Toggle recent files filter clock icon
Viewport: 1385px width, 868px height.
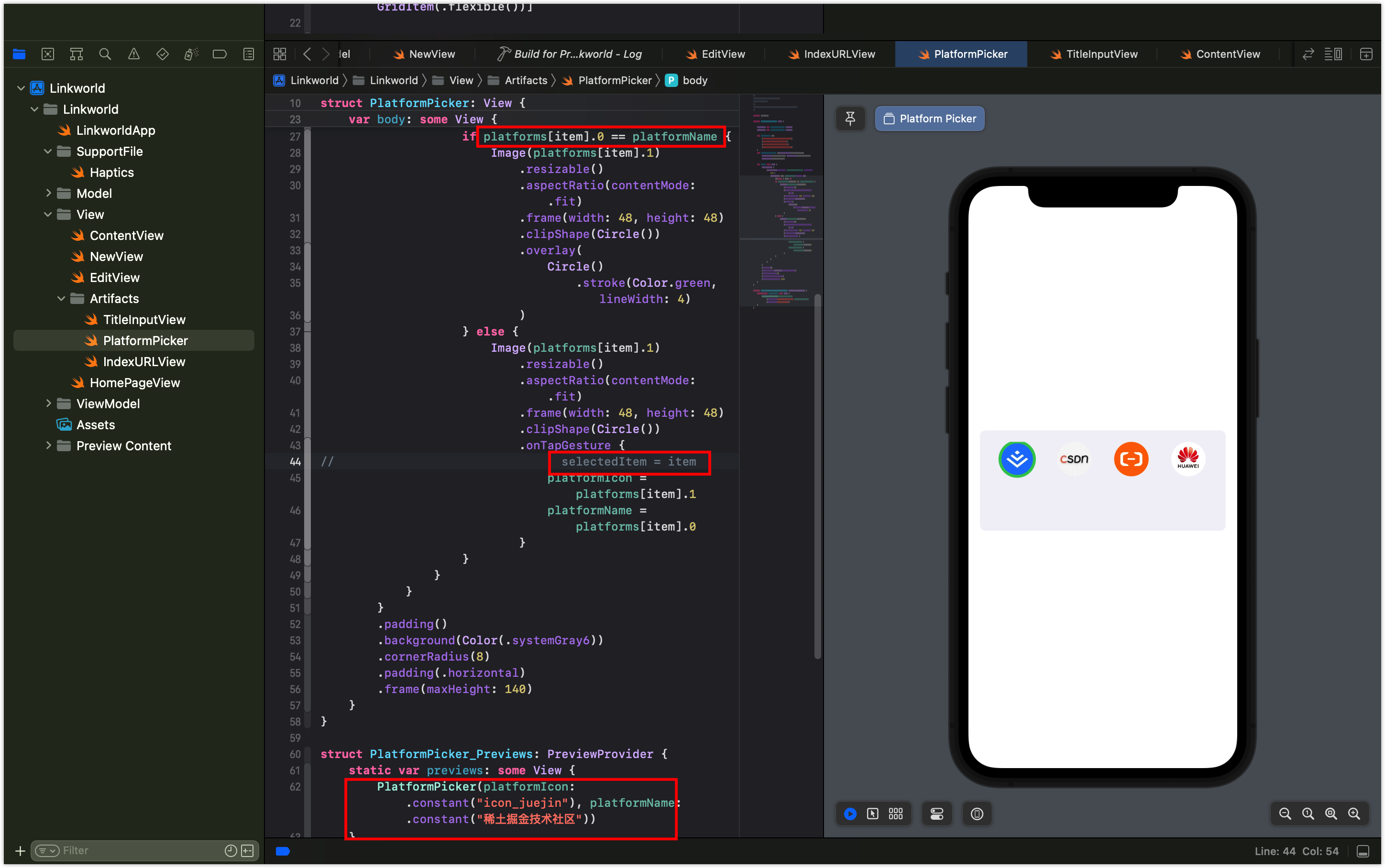pyautogui.click(x=231, y=850)
